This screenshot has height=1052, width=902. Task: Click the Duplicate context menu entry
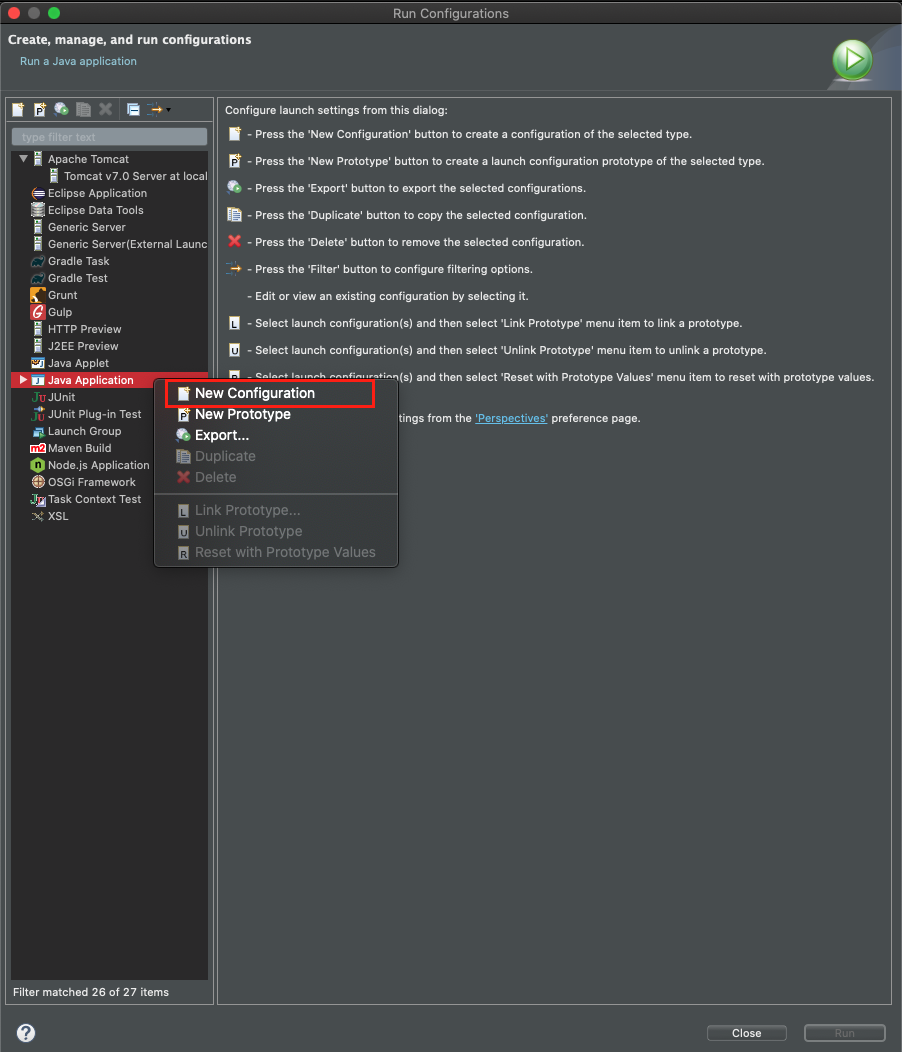(x=276, y=456)
